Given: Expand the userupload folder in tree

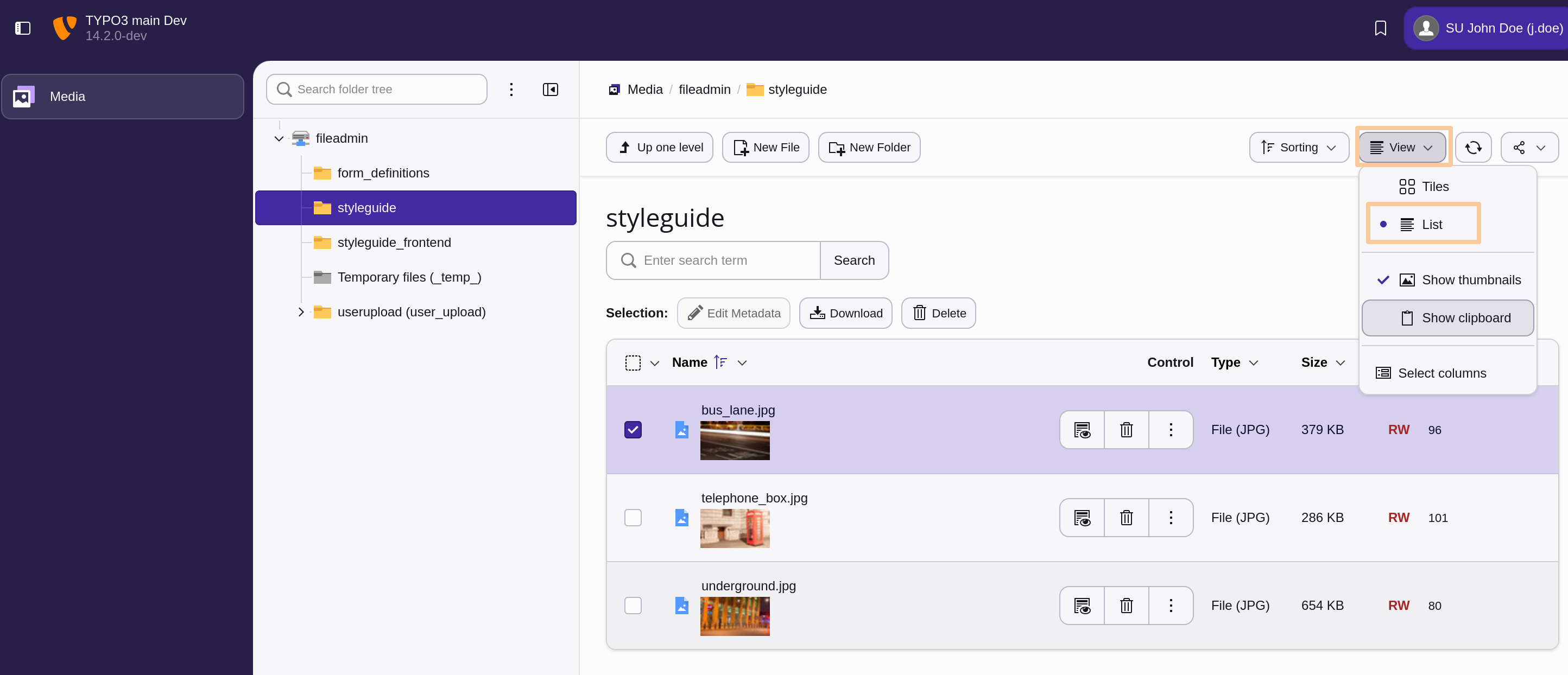Looking at the screenshot, I should [301, 312].
